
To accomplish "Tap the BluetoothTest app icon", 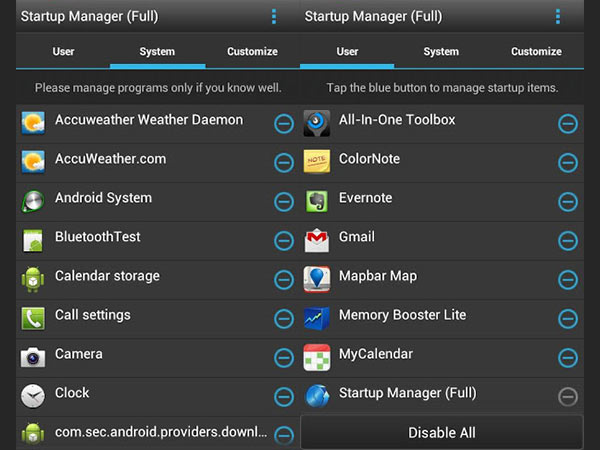I will coord(33,240).
